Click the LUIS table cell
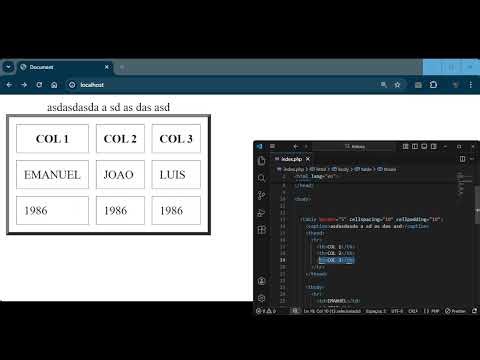480x360 pixels. click(176, 174)
